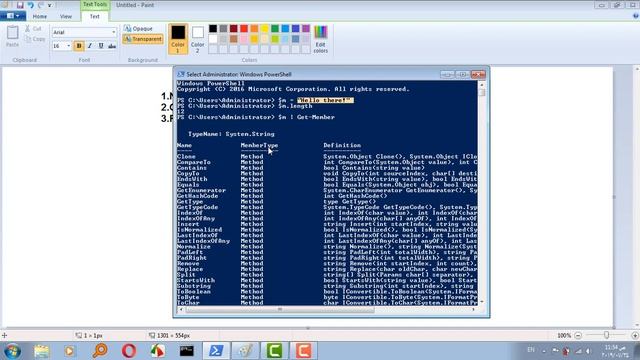Customize the quick access toolbar dropdown arrow
This screenshot has width=640, height=360.
click(50, 5)
